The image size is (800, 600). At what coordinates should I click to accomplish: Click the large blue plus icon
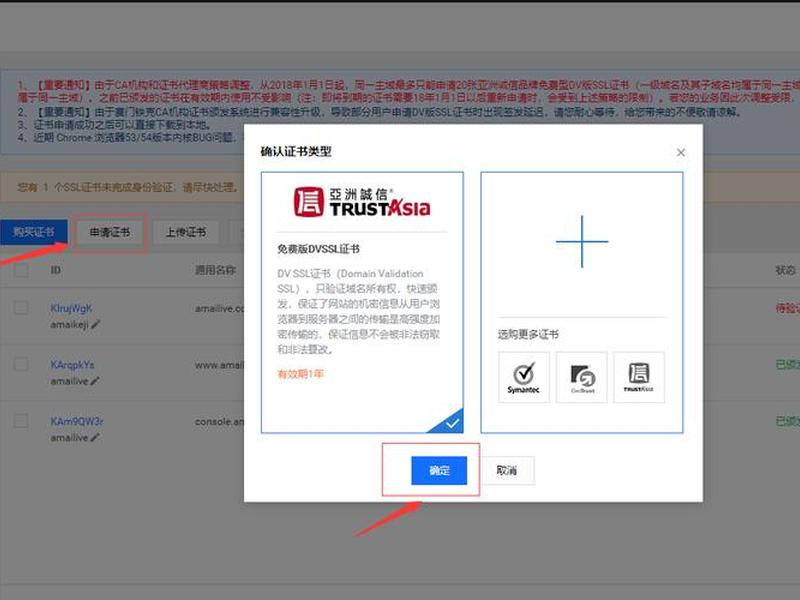pyautogui.click(x=582, y=241)
